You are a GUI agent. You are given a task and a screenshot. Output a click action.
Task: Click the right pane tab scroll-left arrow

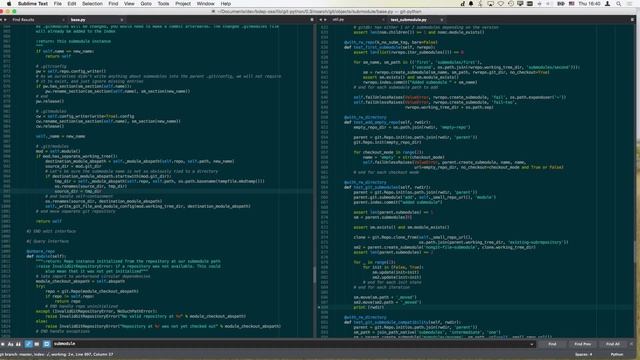point(321,20)
